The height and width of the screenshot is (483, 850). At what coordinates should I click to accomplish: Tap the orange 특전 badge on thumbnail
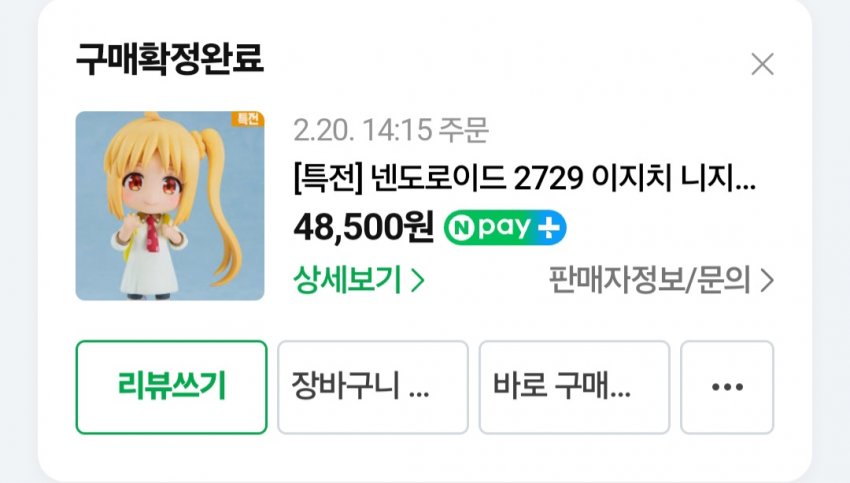pos(248,119)
